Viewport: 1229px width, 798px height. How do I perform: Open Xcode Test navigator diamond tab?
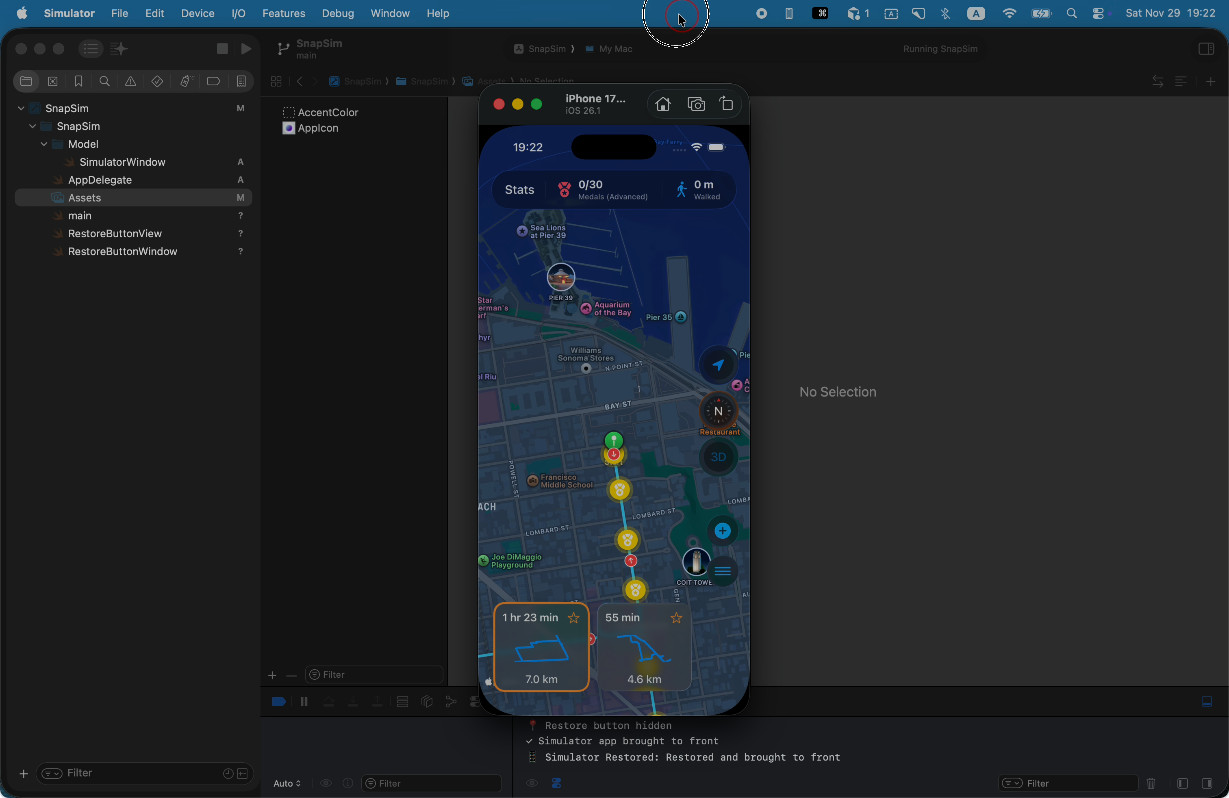[x=157, y=81]
